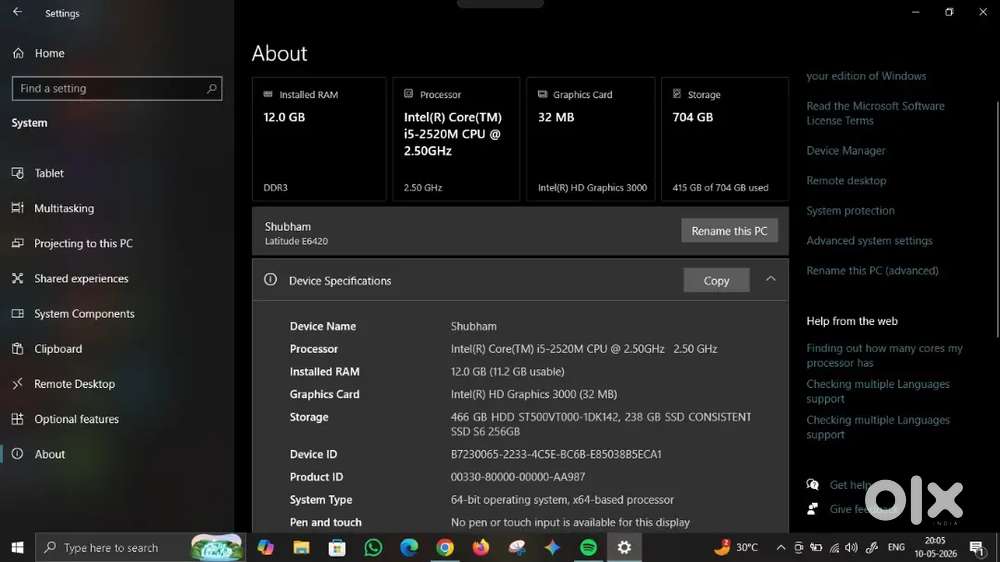Click the battery icon in system tray
This screenshot has width=1000, height=562.
tap(816, 547)
